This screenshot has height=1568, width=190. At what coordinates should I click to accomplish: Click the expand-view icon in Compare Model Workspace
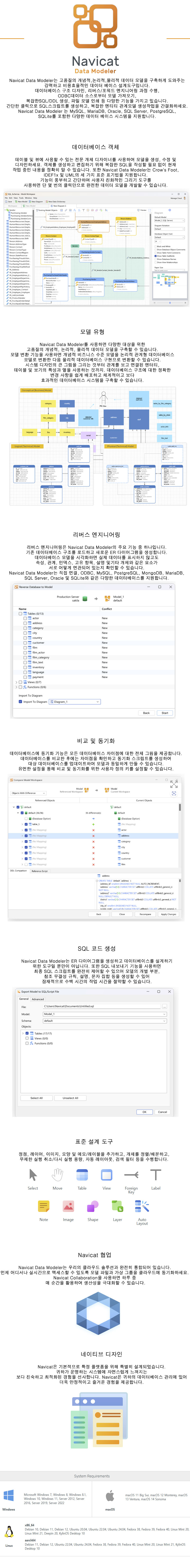coord(174,783)
